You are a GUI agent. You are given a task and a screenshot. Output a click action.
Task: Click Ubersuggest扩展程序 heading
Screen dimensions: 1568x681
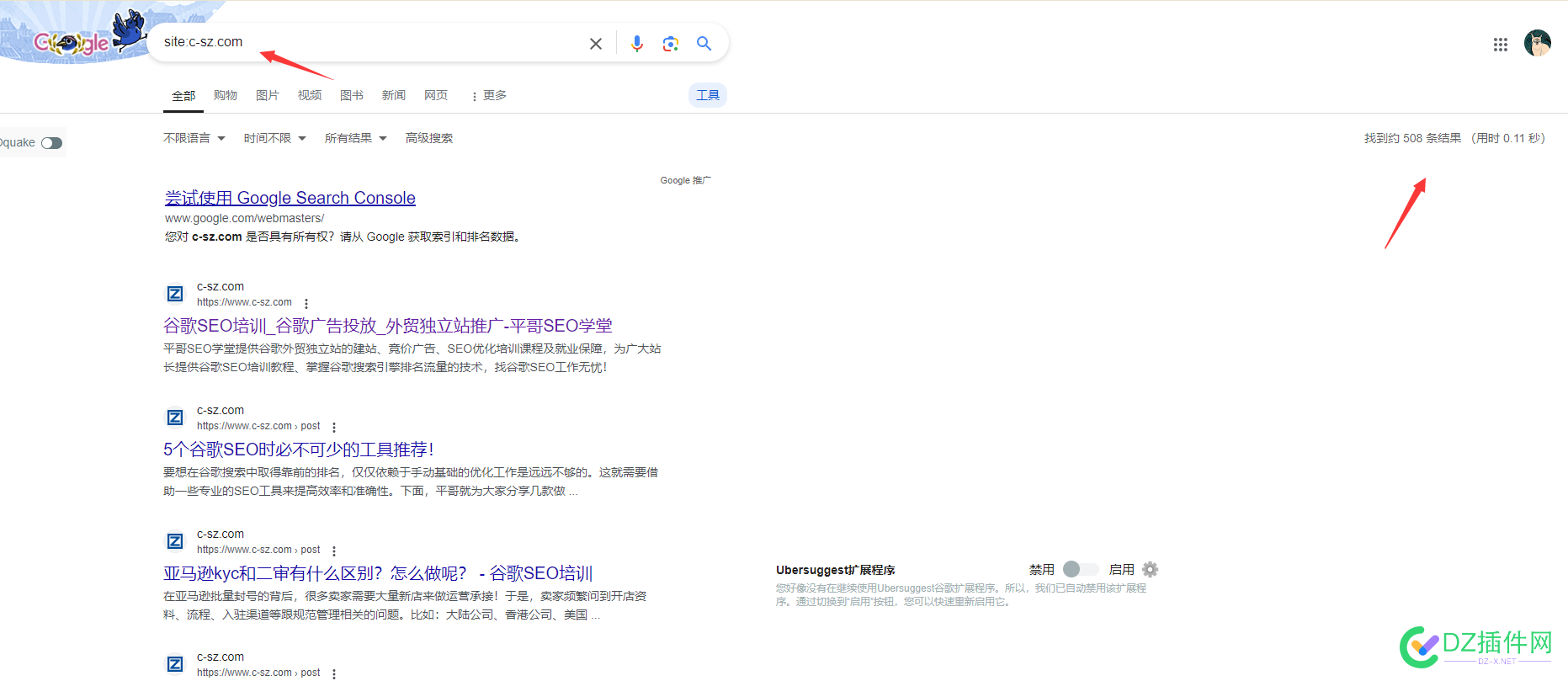pyautogui.click(x=836, y=570)
